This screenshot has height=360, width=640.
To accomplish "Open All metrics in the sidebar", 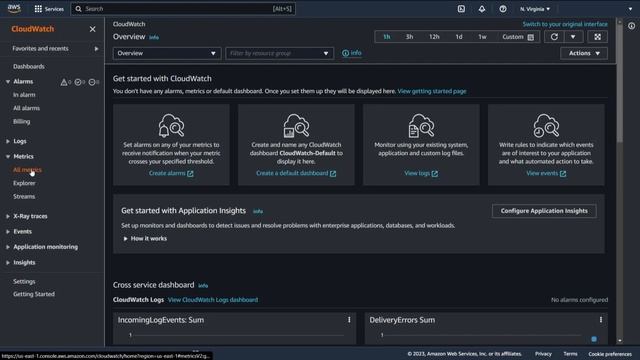I will click(27, 170).
